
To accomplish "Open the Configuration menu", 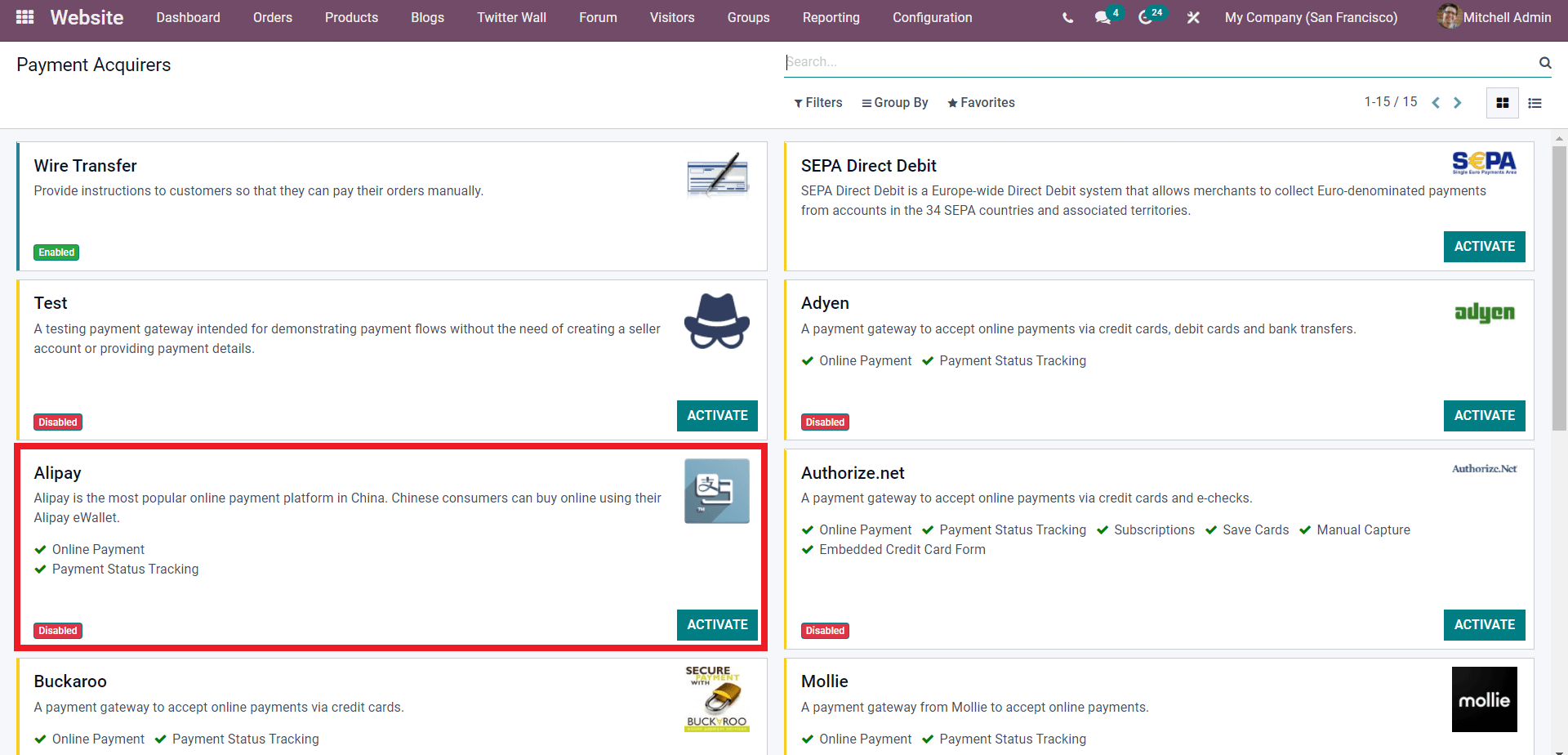I will (x=932, y=17).
